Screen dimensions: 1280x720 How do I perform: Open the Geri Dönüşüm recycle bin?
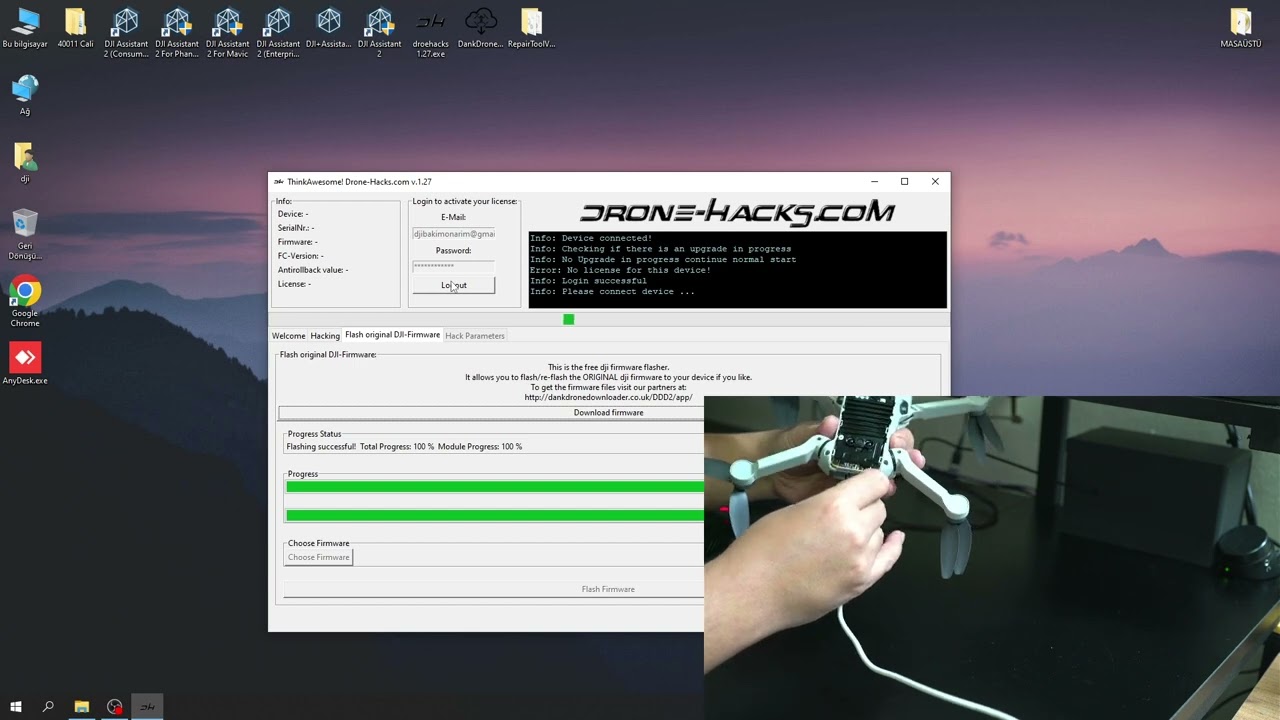[x=25, y=235]
